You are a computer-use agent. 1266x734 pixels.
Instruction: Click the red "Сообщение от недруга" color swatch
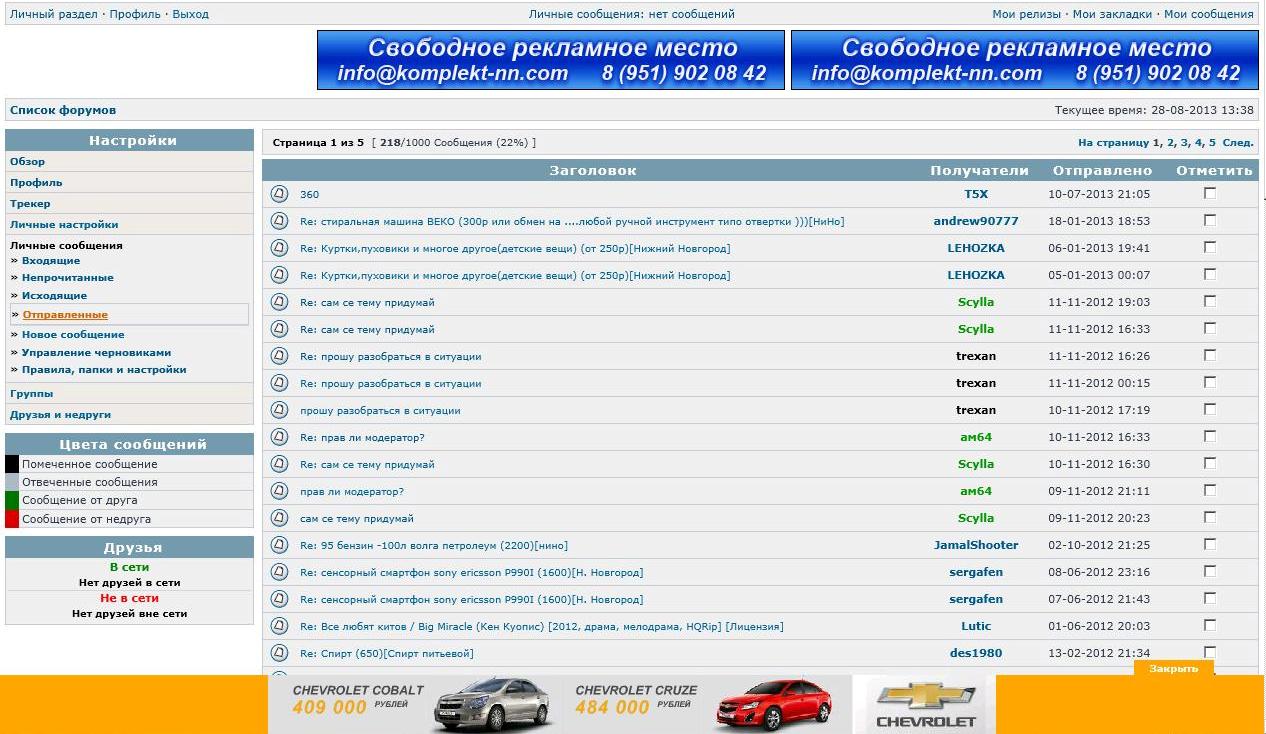click(12, 519)
